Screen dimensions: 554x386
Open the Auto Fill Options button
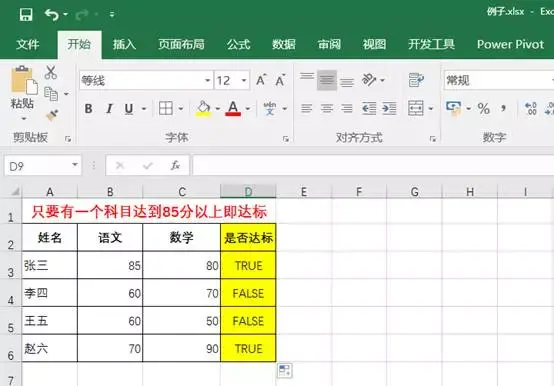click(284, 371)
